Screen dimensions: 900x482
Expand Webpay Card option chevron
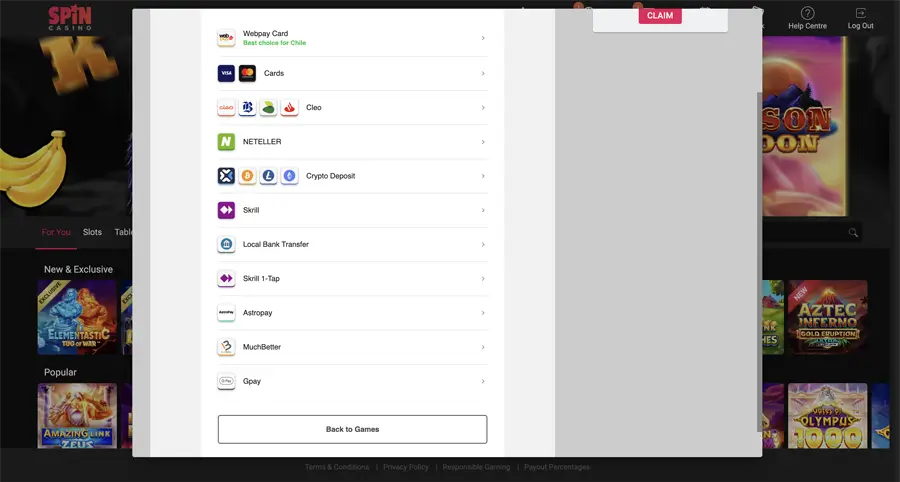(x=483, y=38)
